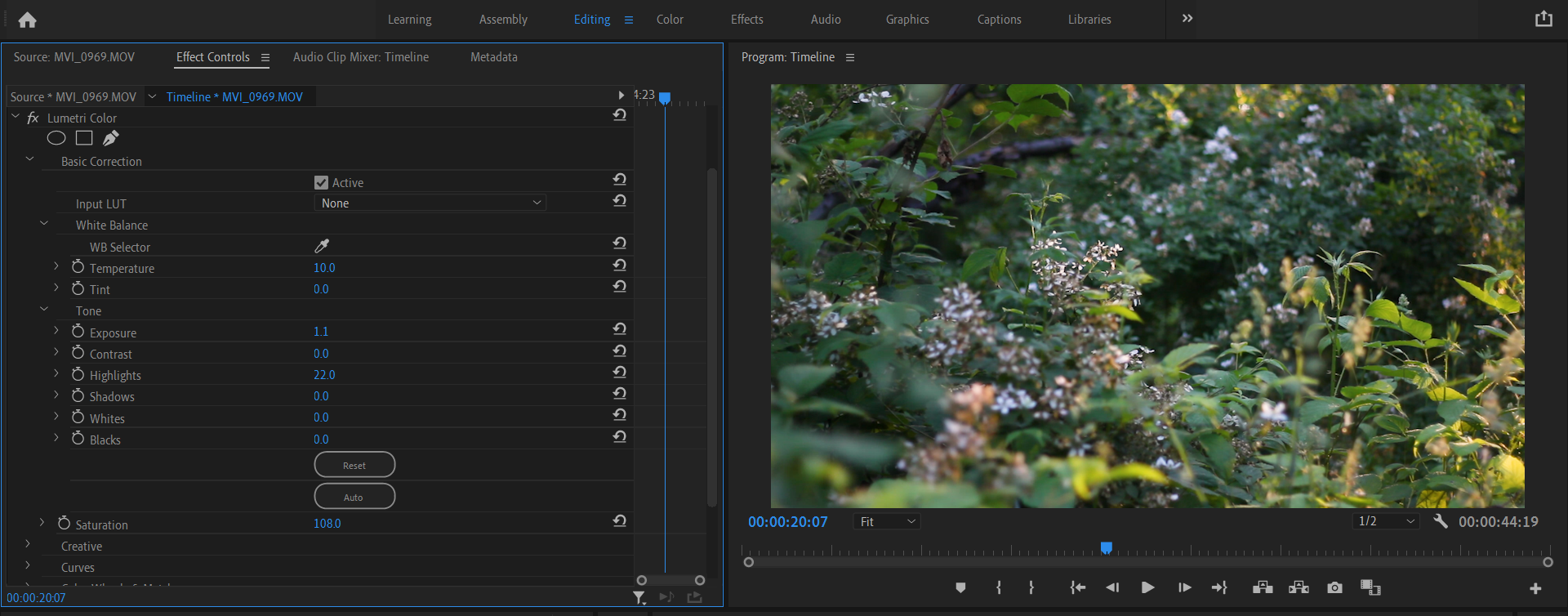This screenshot has height=616, width=1568.
Task: Reset the Temperature parameter
Action: click(619, 266)
